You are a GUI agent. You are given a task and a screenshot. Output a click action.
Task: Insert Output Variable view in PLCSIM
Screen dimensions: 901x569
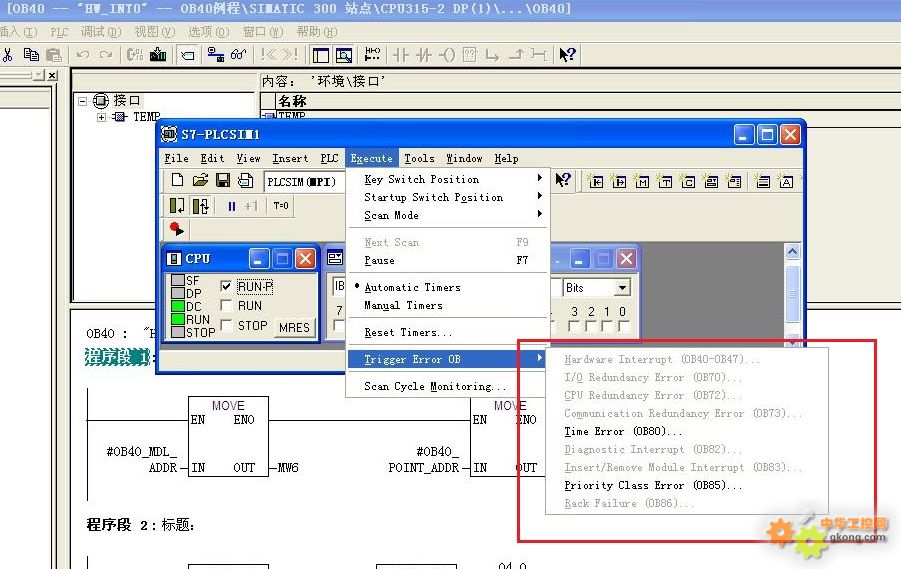619,182
